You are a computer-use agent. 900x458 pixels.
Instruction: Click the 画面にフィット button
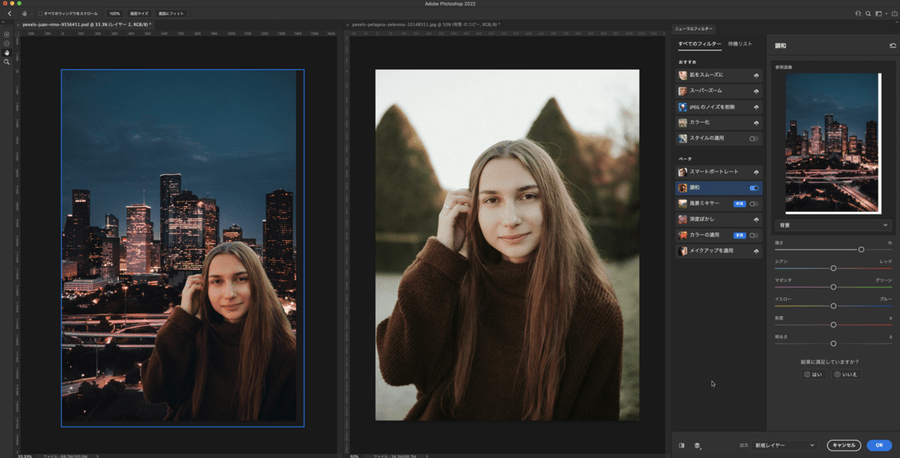point(170,13)
